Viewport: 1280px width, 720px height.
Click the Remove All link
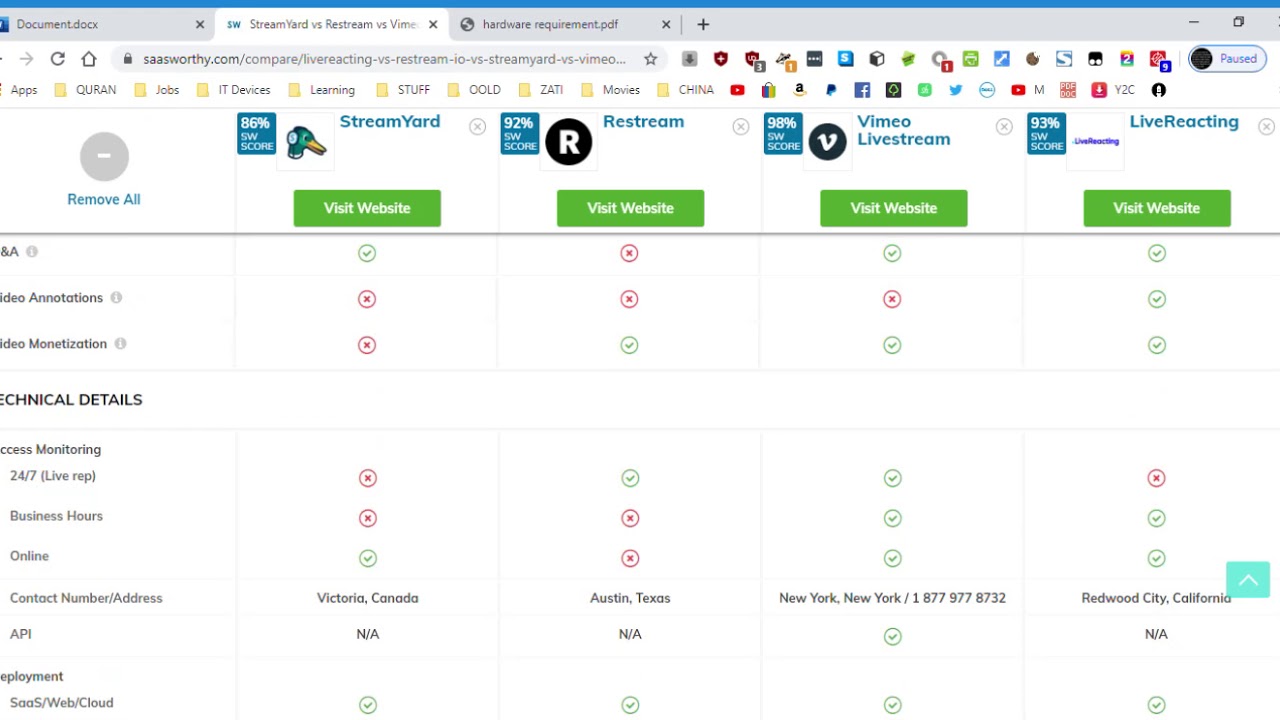click(x=104, y=199)
